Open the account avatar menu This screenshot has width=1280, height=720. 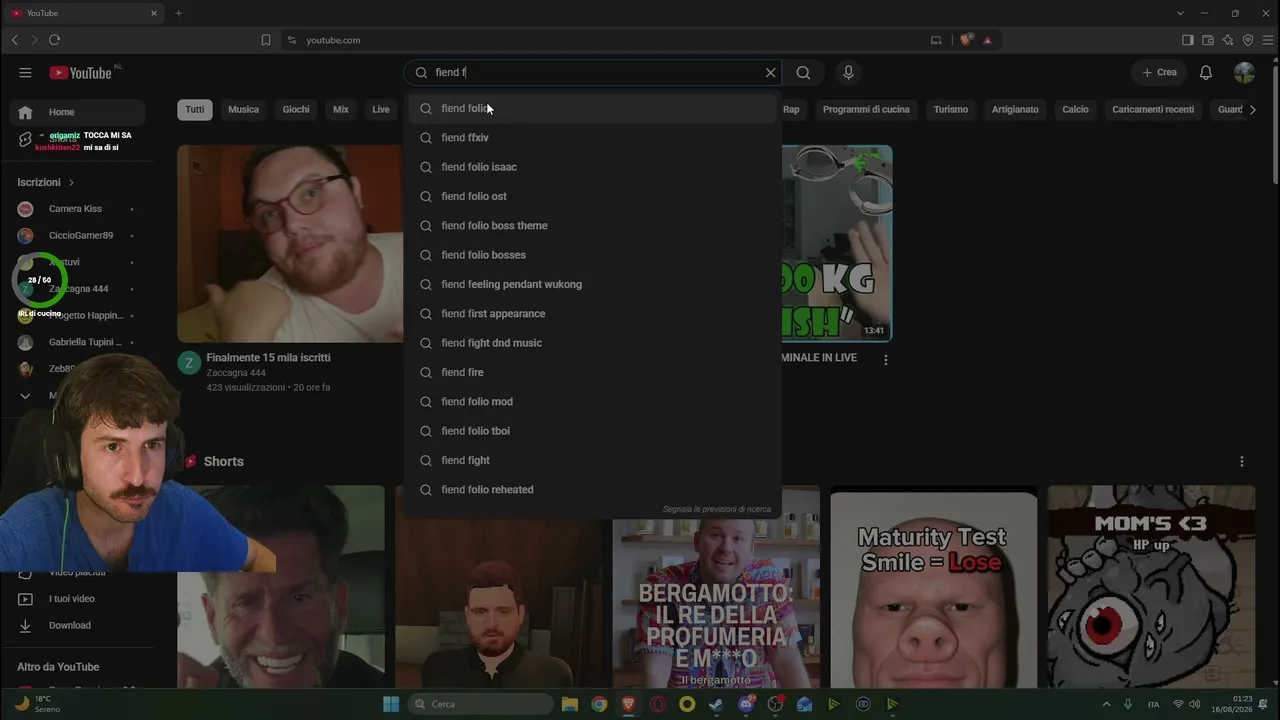point(1244,72)
